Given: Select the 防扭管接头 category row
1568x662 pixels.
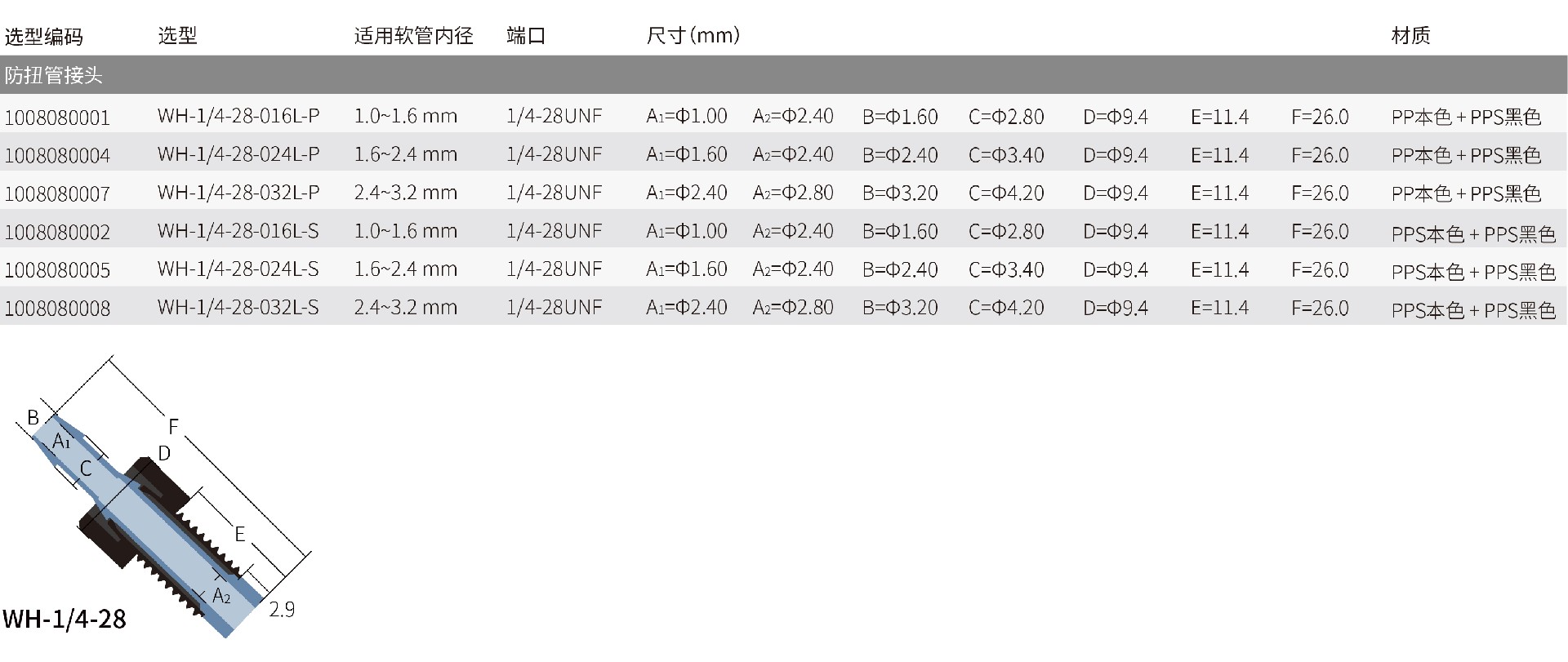Looking at the screenshot, I should coord(54,76).
